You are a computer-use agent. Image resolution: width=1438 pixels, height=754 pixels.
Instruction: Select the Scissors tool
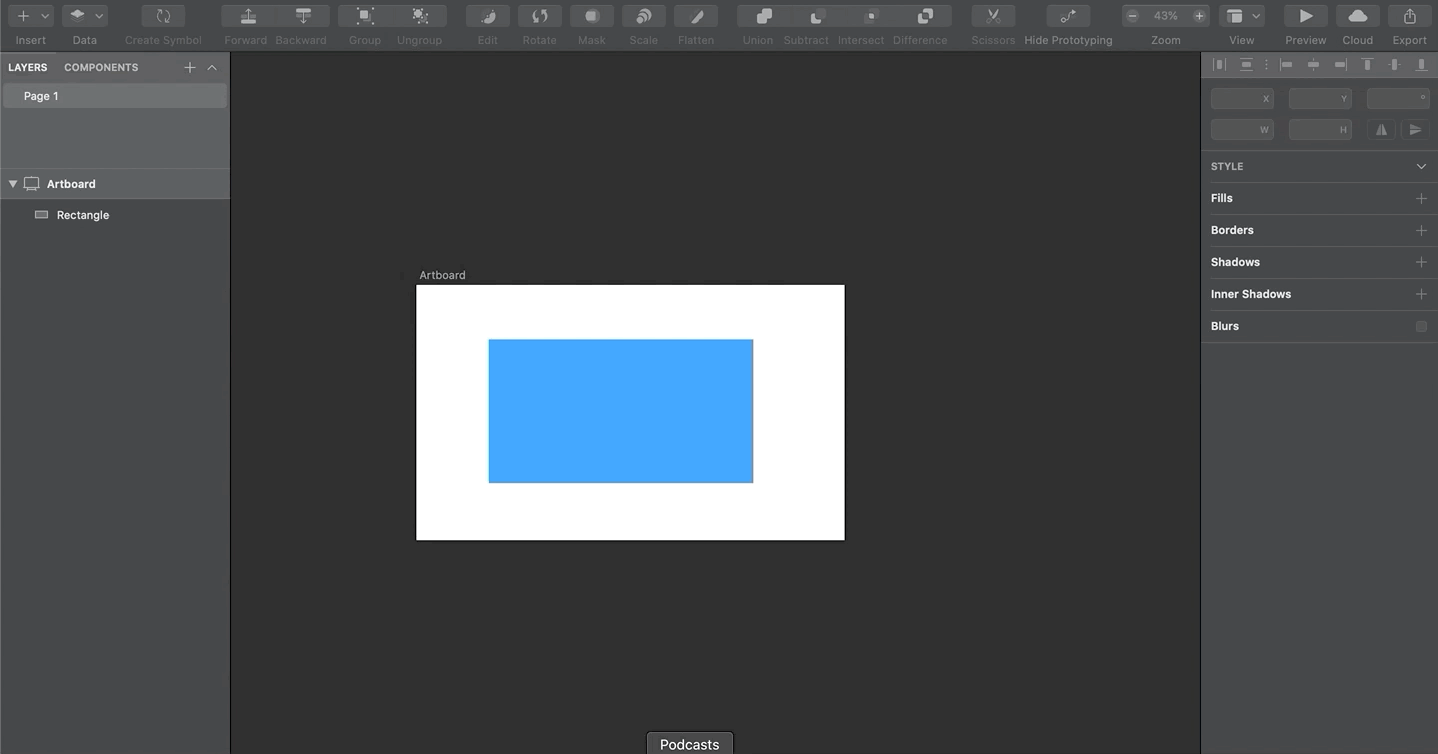pyautogui.click(x=992, y=15)
